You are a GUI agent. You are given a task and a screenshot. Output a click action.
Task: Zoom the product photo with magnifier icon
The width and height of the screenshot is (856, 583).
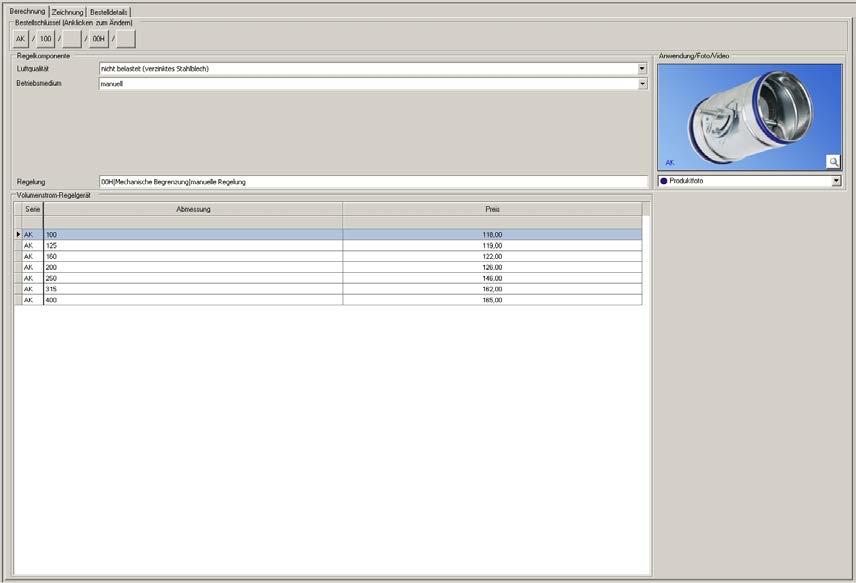click(x=833, y=162)
